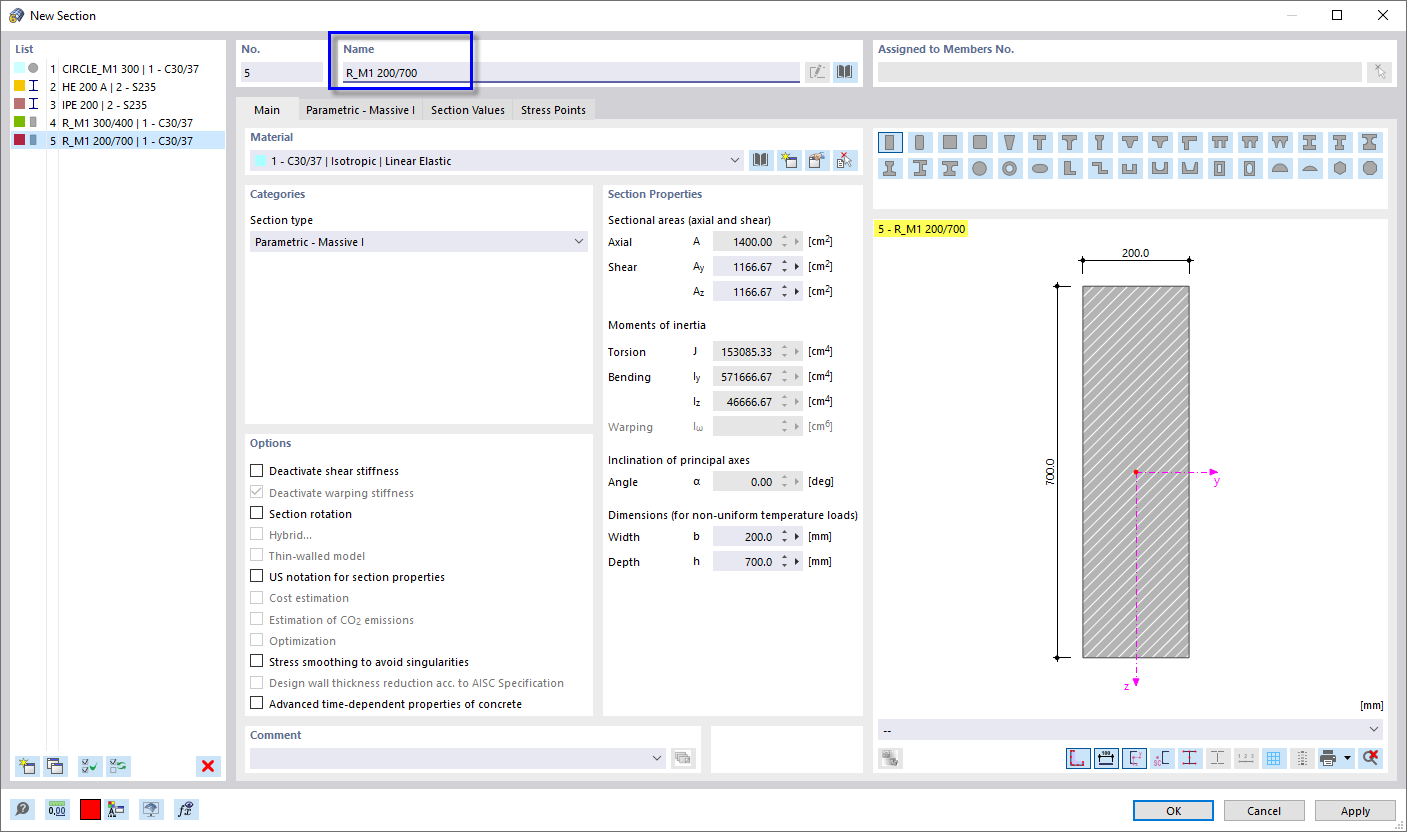Select the trapezoid section shape icon
Screen dimensions: 1407x832
[x=1010, y=142]
